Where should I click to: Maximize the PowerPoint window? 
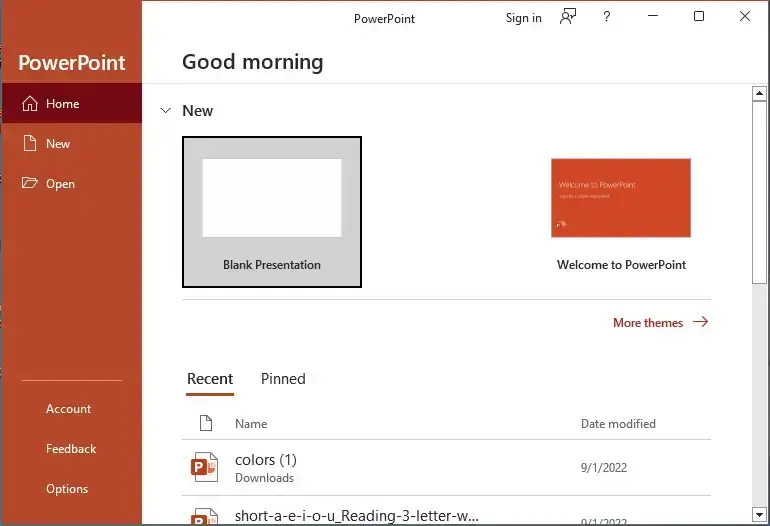[x=699, y=16]
